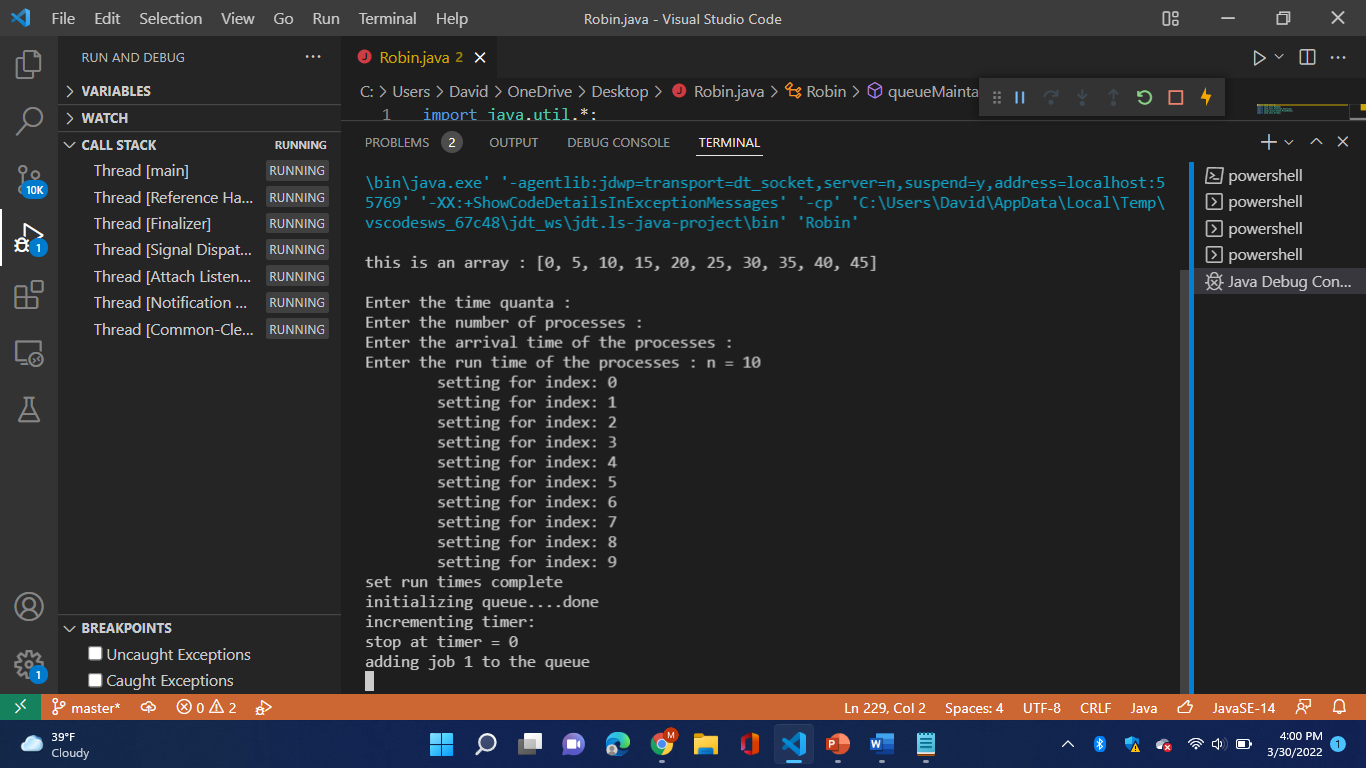Open the Manage gear icon
Viewport: 1366px width, 768px height.
click(29, 665)
